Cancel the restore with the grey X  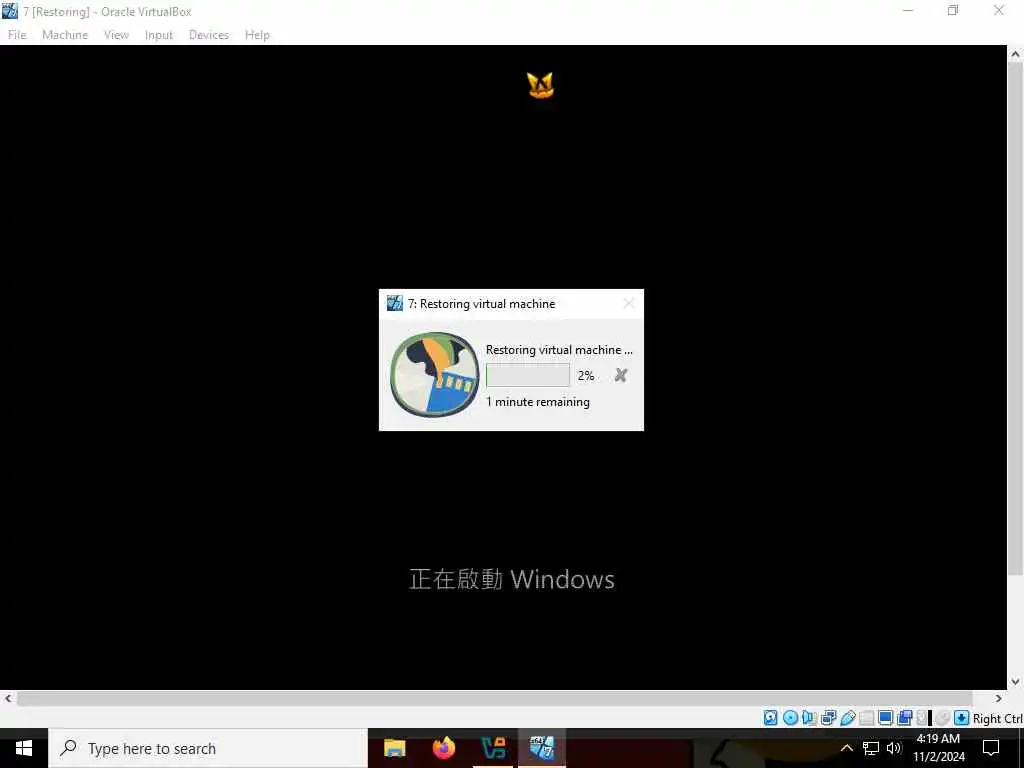click(x=621, y=375)
